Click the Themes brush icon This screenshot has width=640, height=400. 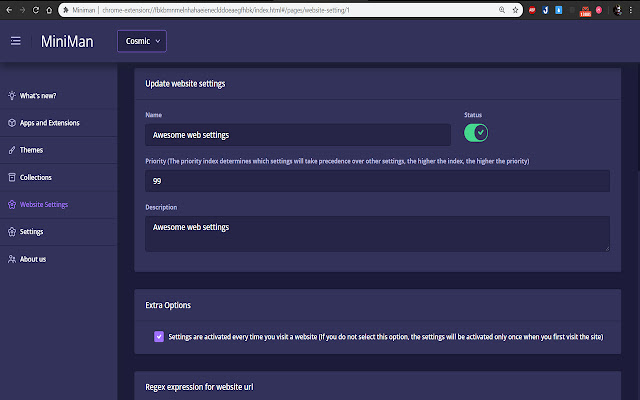coord(11,150)
